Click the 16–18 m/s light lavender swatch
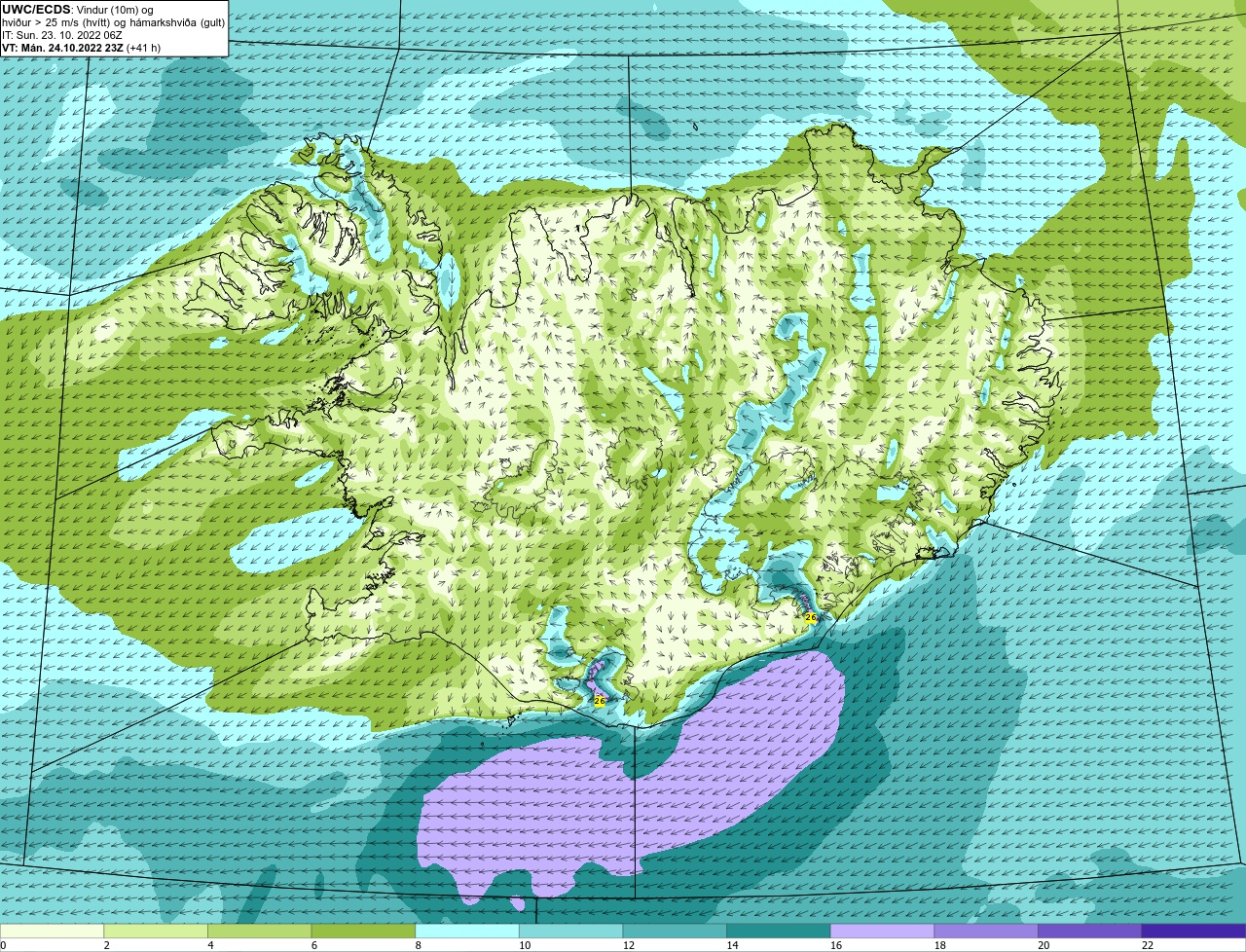 (x=882, y=931)
